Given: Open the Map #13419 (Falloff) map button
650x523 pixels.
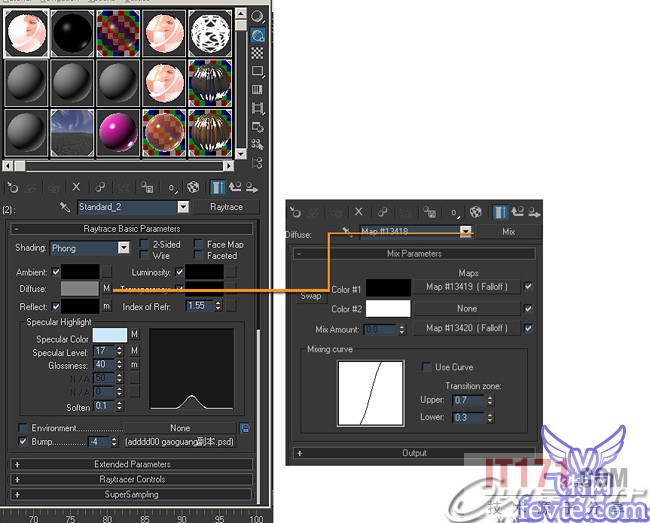Looking at the screenshot, I should [x=467, y=287].
